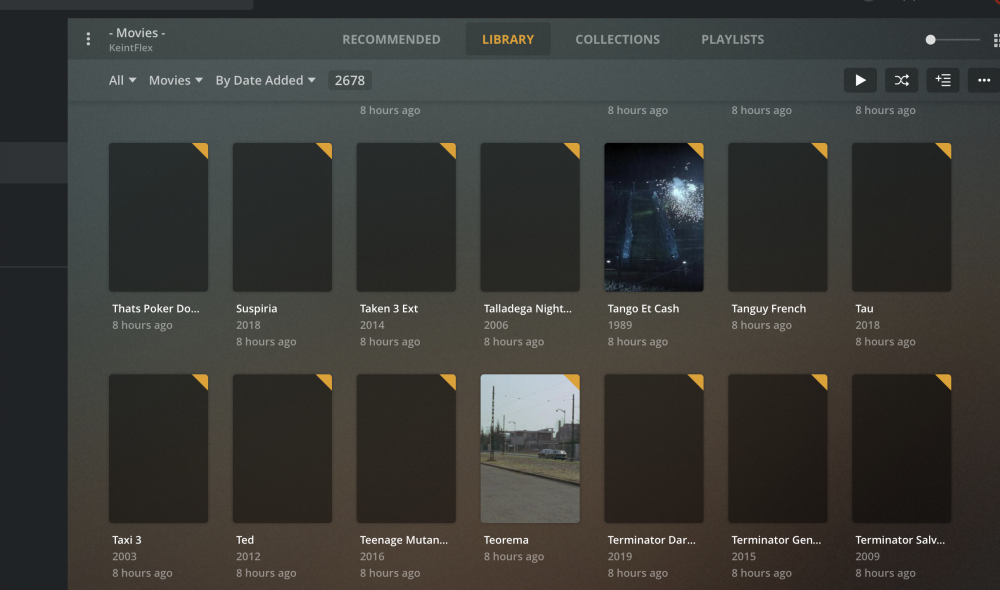
Task: Expand the All filter dropdown
Action: pyautogui.click(x=122, y=80)
